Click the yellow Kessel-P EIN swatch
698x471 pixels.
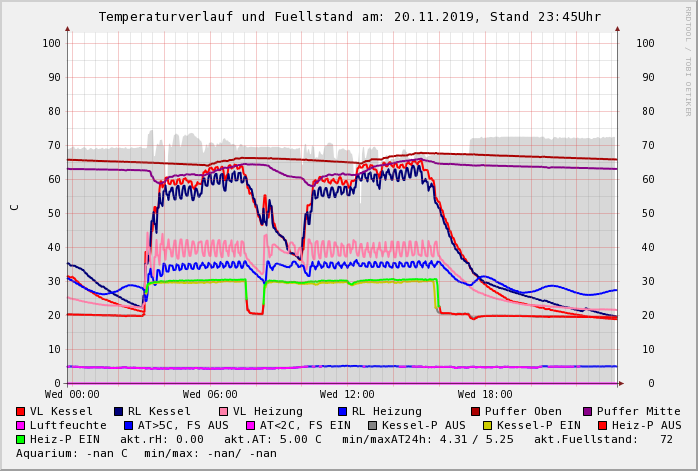487,426
